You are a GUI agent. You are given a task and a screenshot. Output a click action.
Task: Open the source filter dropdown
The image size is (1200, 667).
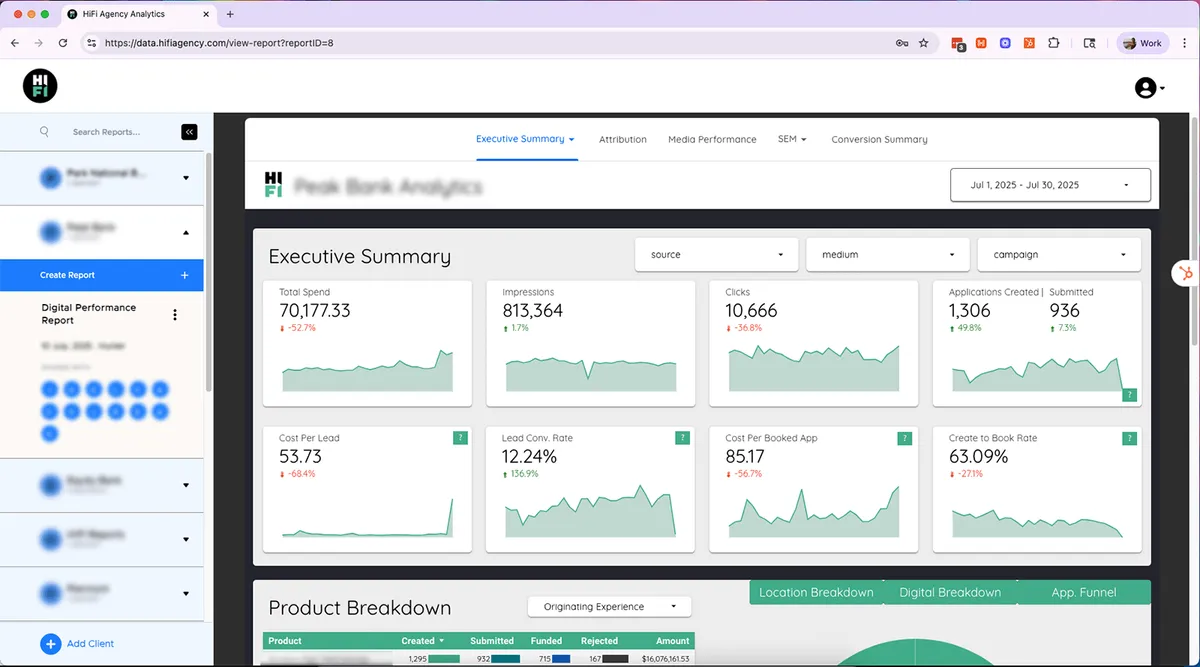pyautogui.click(x=715, y=255)
